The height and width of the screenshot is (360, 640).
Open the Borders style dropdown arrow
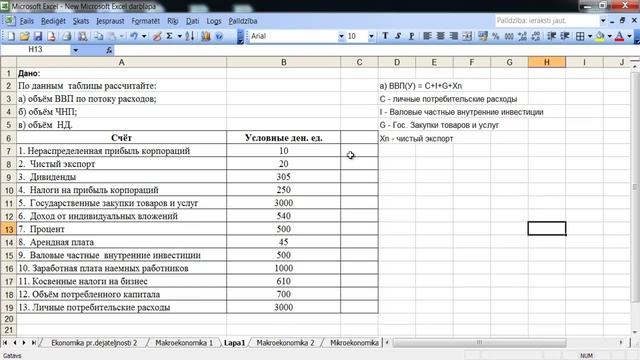590,36
